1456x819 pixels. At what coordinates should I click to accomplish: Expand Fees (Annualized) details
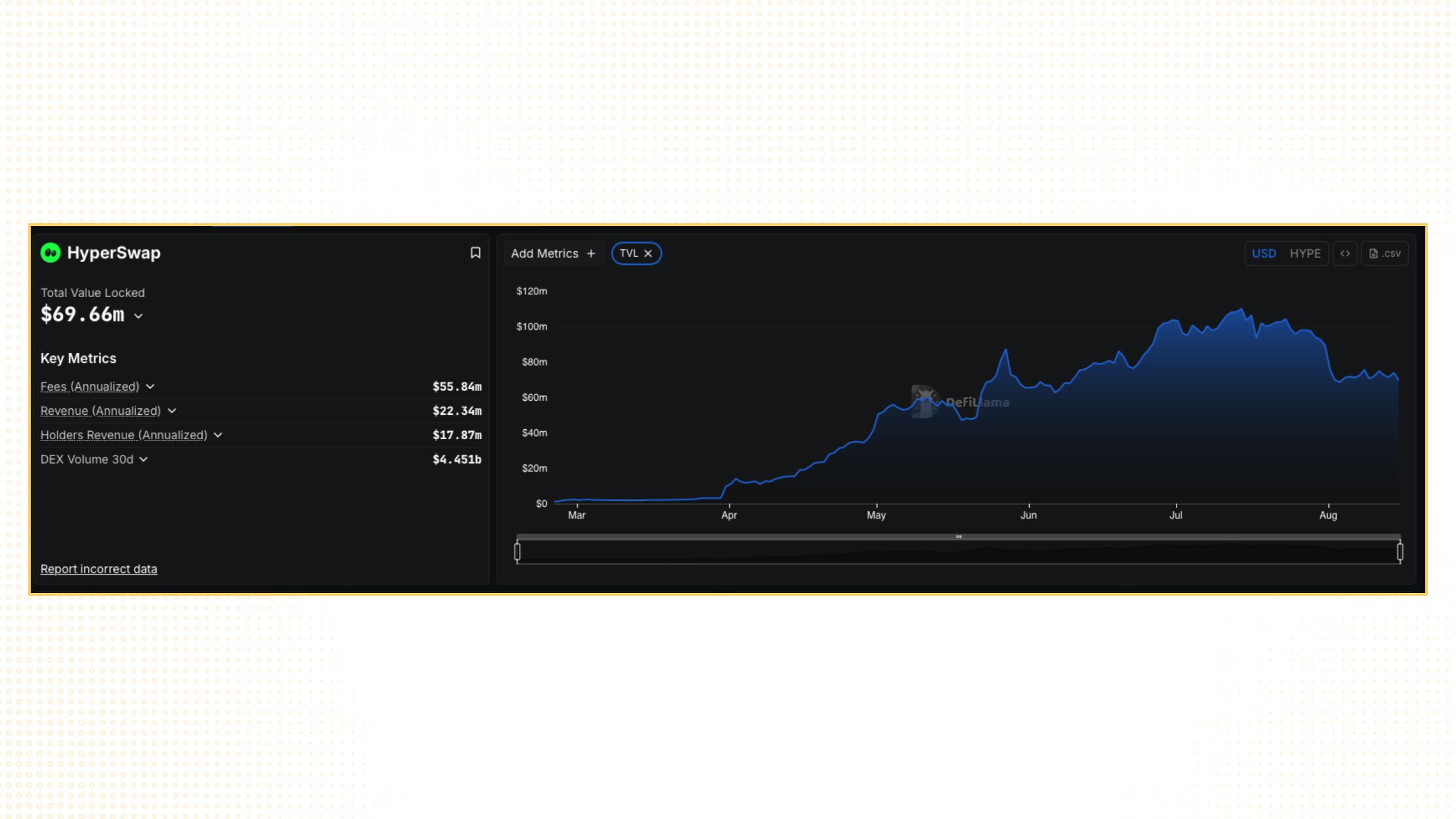coord(150,387)
